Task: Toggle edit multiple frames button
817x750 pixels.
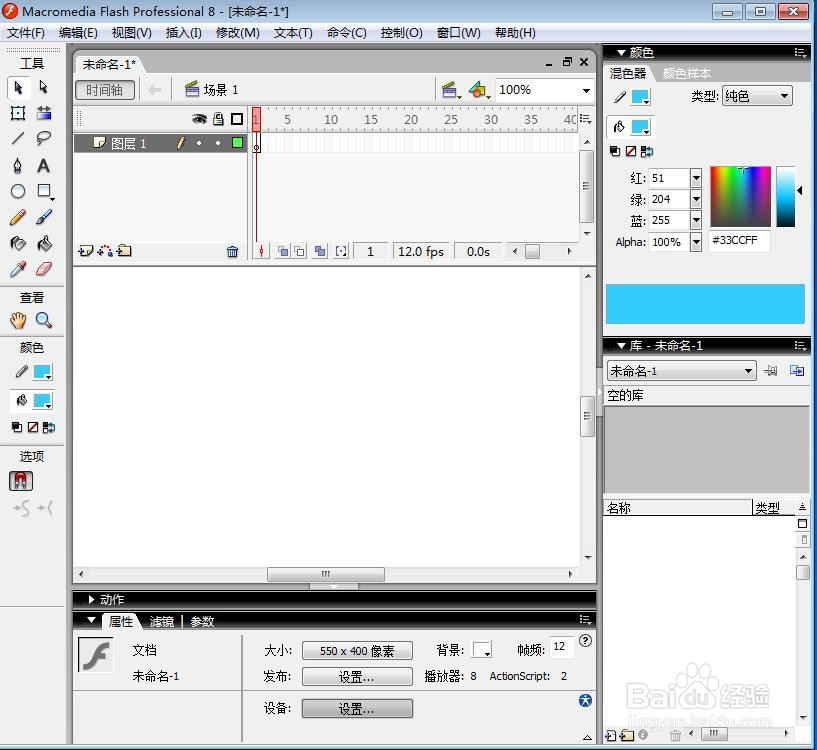Action: point(320,252)
